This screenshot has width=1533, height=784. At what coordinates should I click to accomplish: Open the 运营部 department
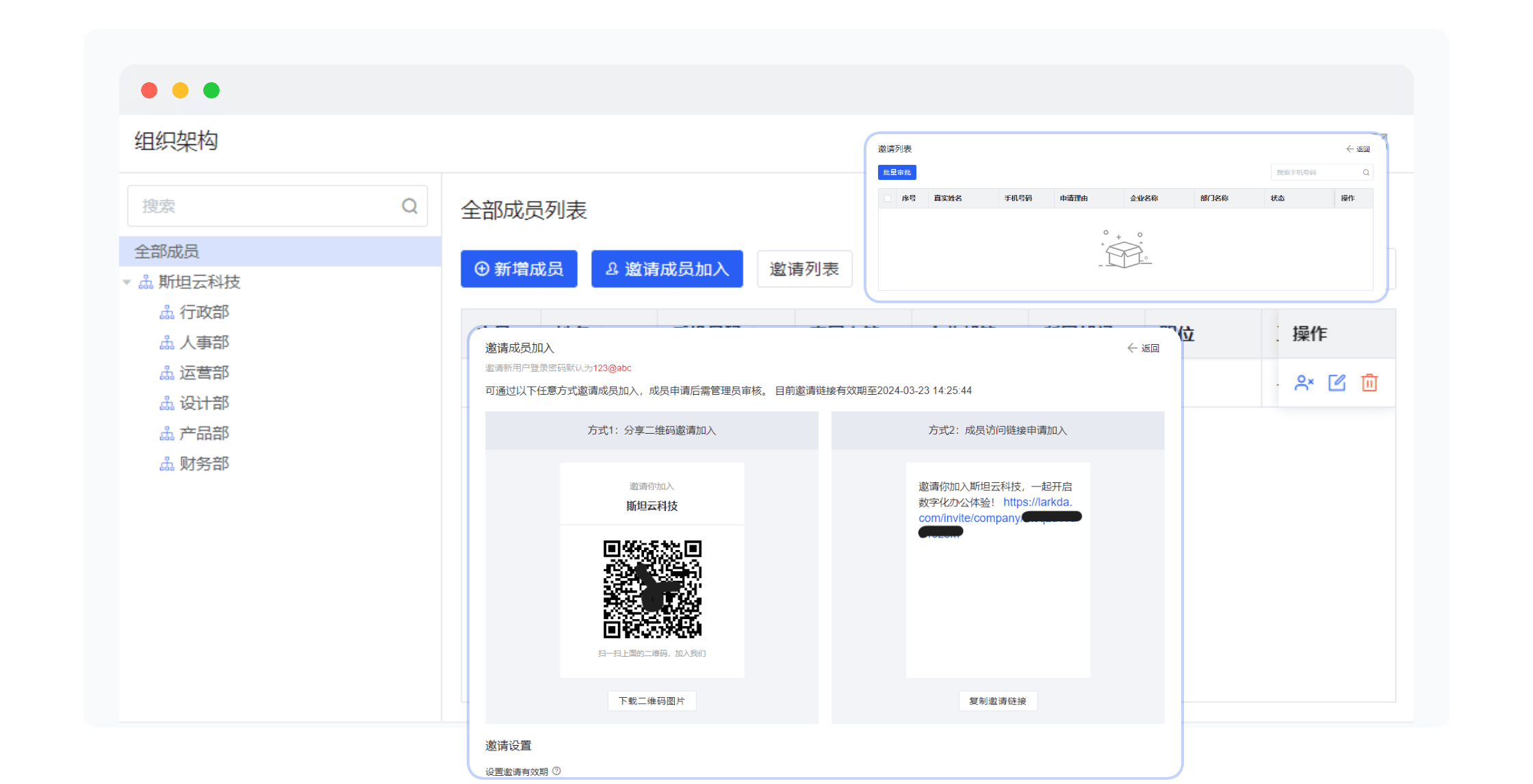coord(204,373)
